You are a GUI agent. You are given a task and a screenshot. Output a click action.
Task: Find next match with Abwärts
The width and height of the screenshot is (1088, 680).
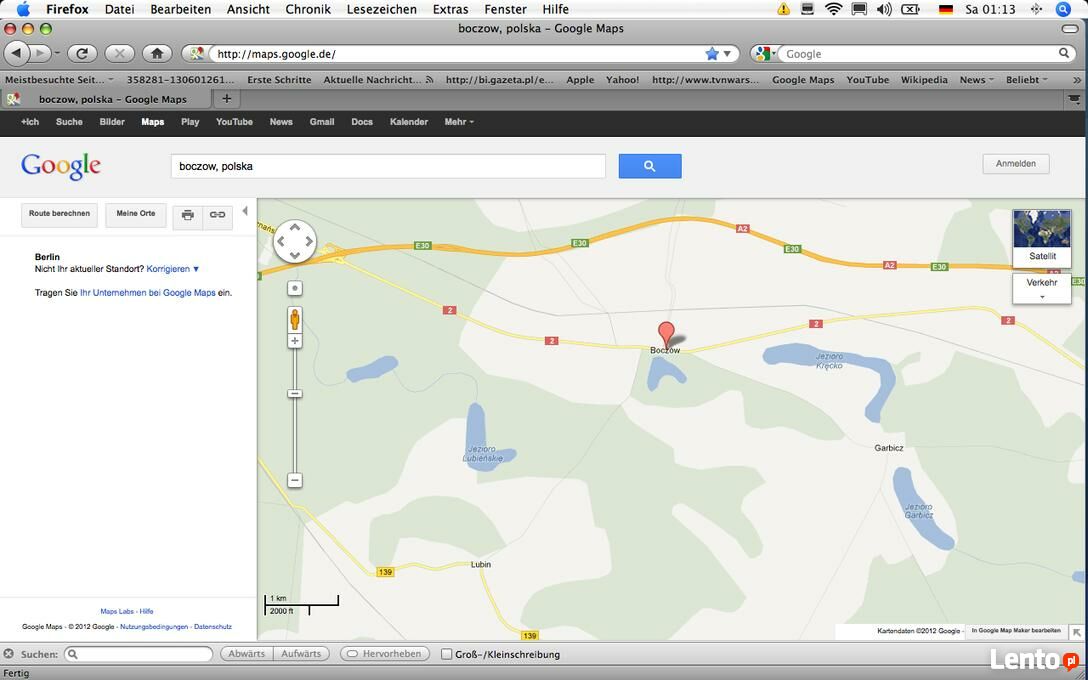[246, 654]
